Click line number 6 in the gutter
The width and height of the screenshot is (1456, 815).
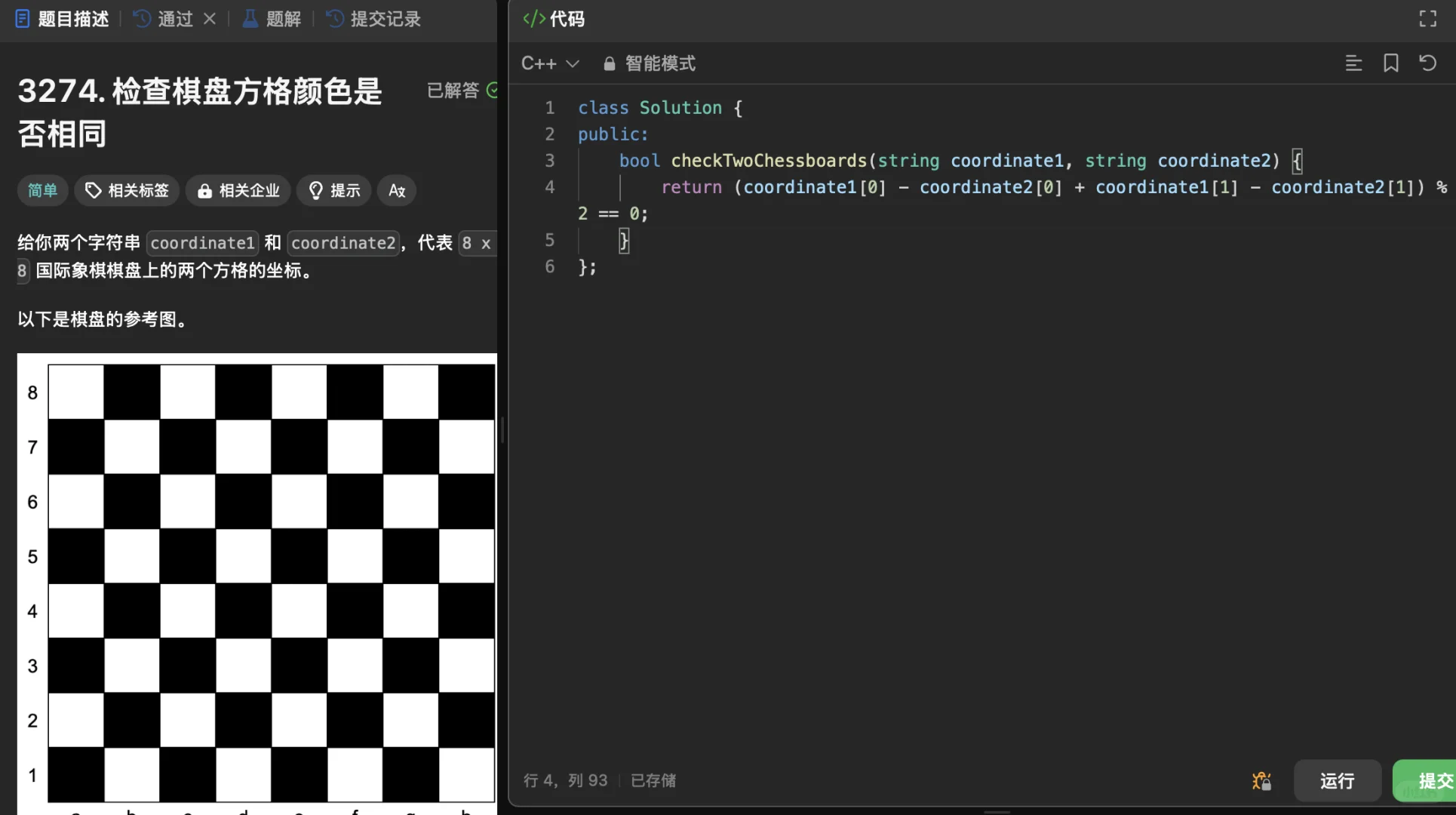[x=549, y=266]
